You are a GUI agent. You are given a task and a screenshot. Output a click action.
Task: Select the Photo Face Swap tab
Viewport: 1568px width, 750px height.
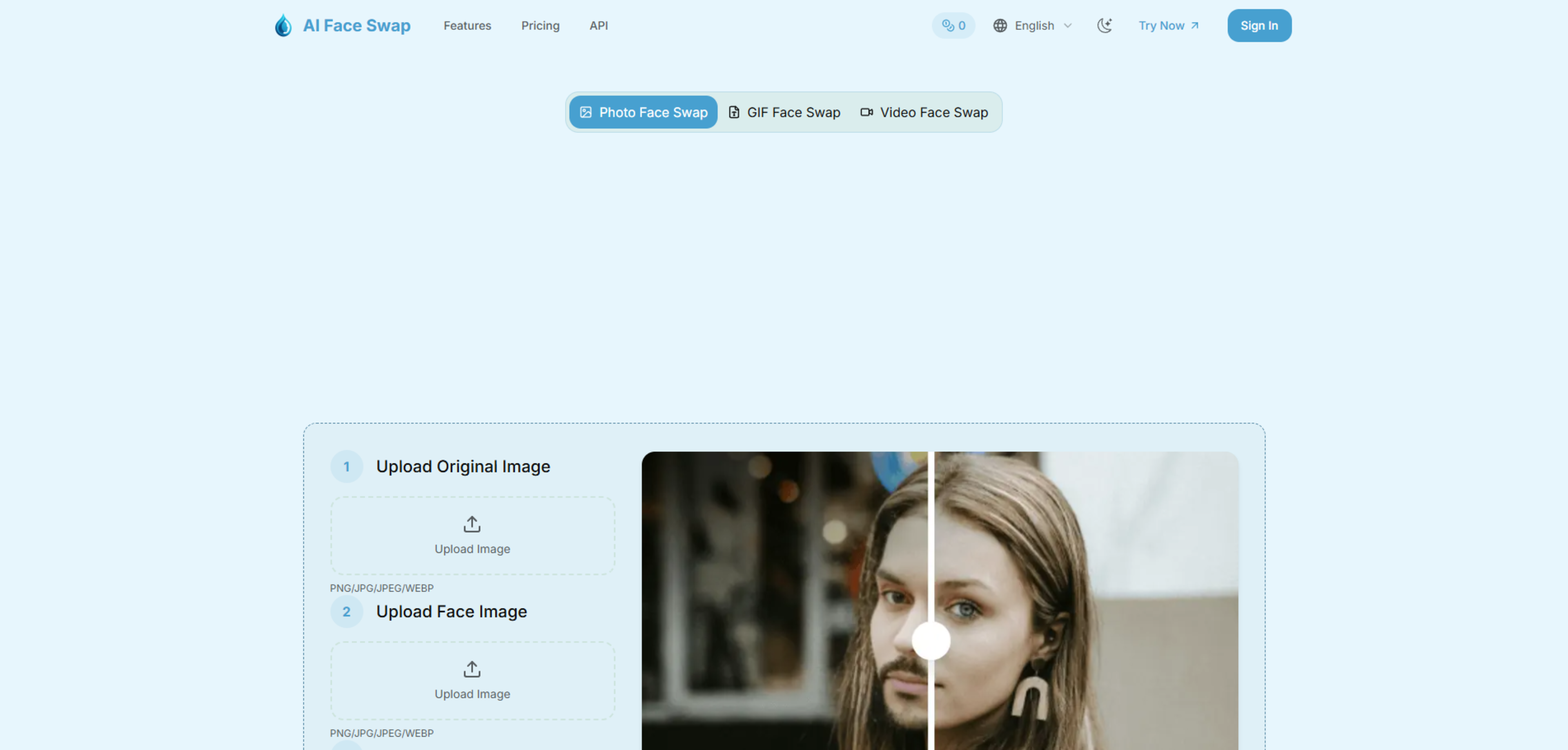[x=644, y=113]
